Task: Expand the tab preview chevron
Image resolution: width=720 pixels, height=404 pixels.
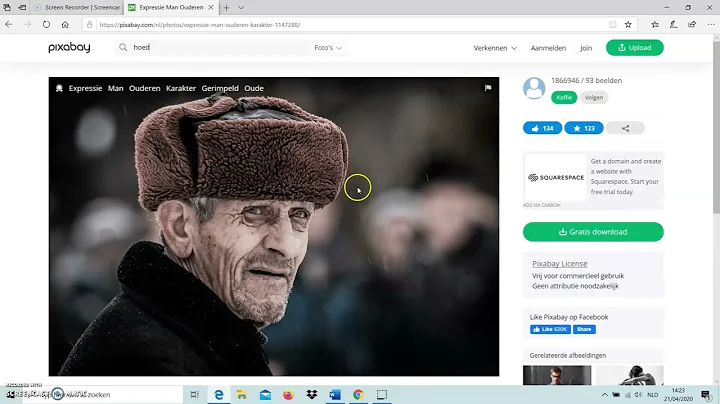Action: (241, 7)
